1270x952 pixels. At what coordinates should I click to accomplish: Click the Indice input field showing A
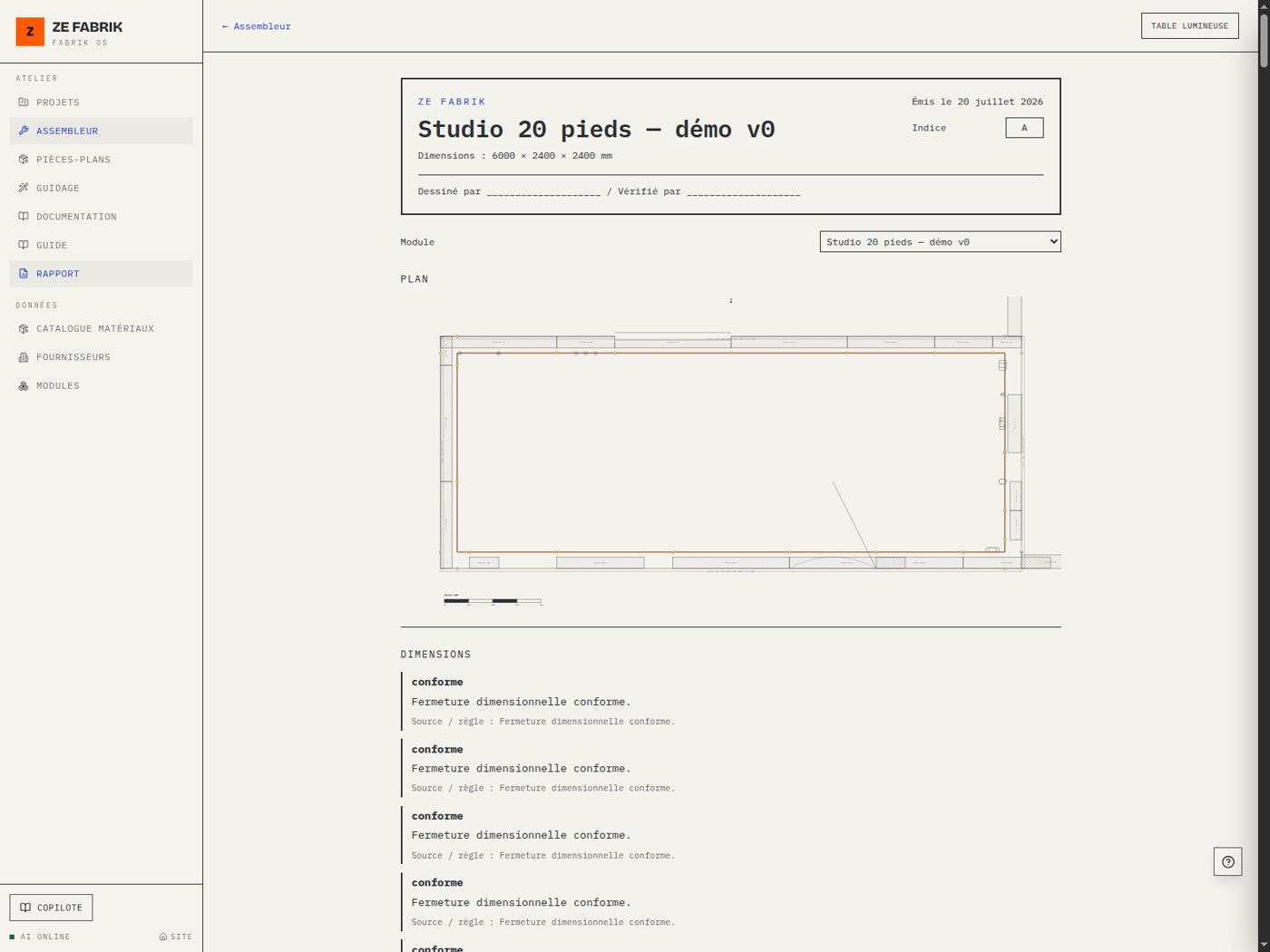(1024, 128)
